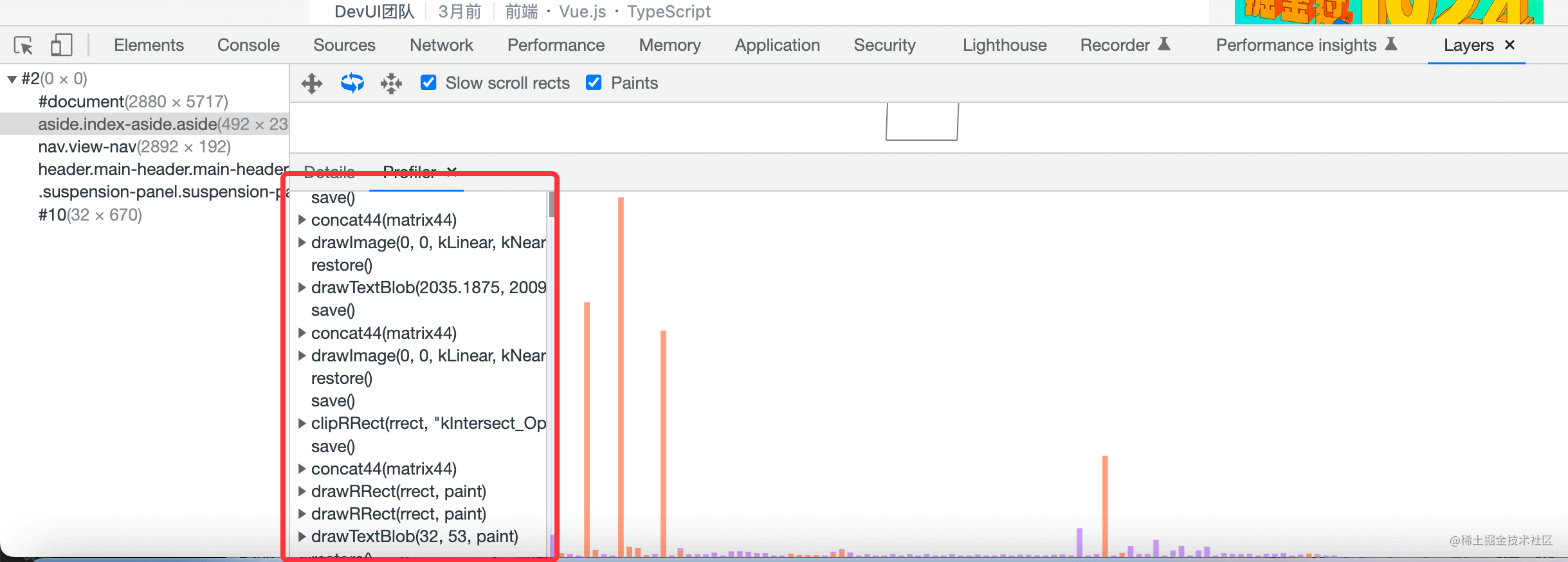This screenshot has width=1568, height=562.
Task: Select the #document layer
Action: [x=133, y=102]
